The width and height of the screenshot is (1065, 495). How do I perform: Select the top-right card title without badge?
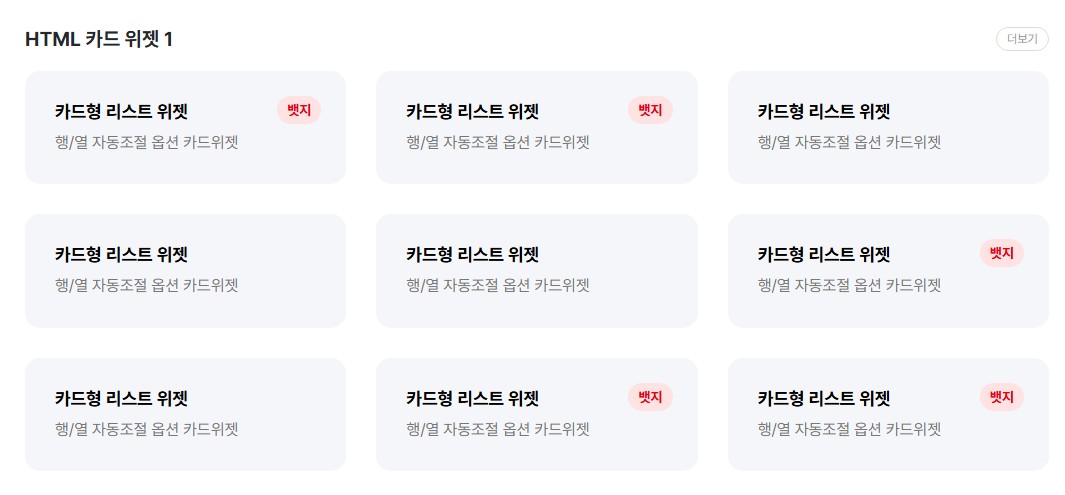tap(824, 111)
